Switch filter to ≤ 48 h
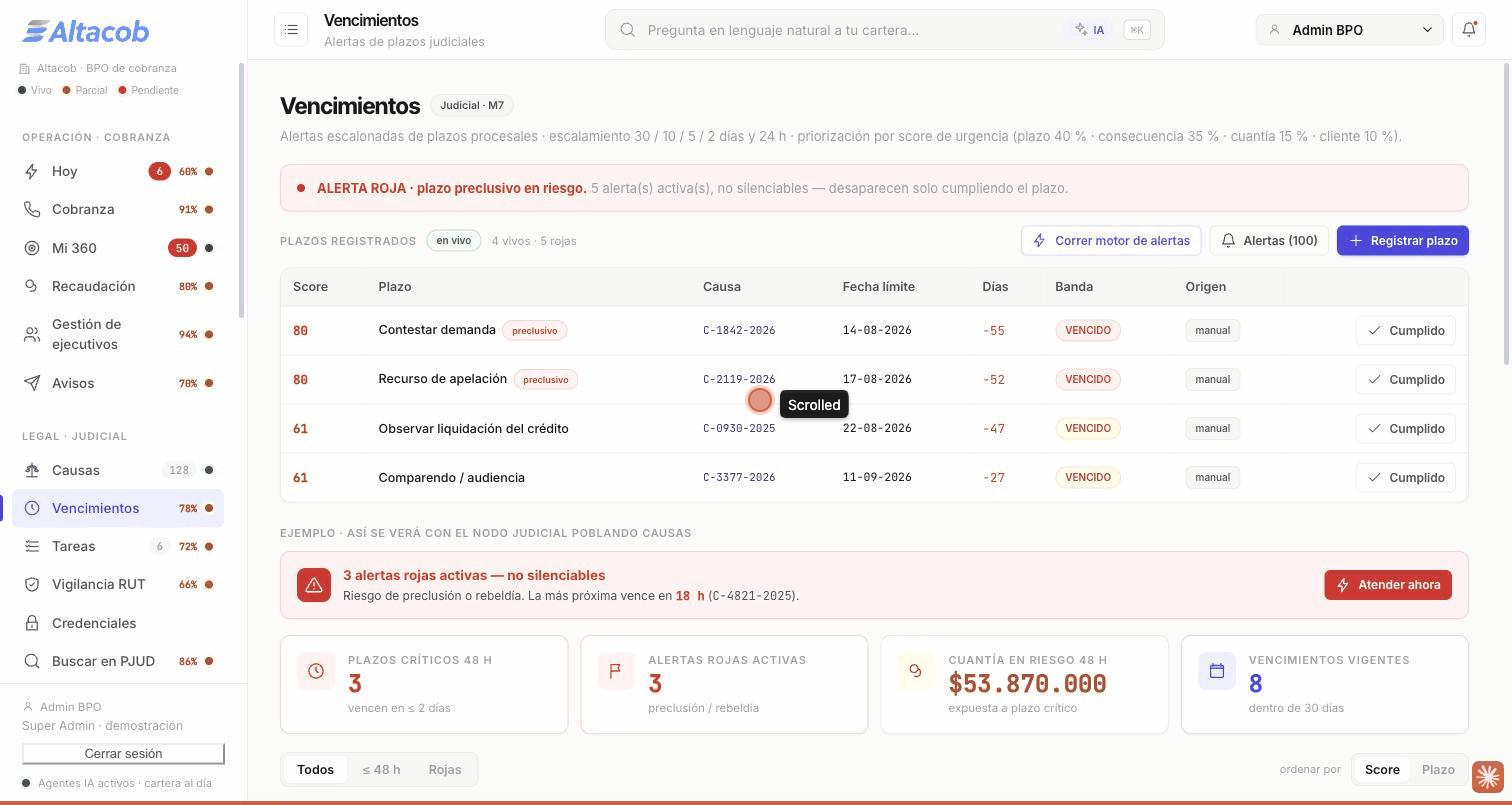1512x805 pixels. click(x=381, y=769)
